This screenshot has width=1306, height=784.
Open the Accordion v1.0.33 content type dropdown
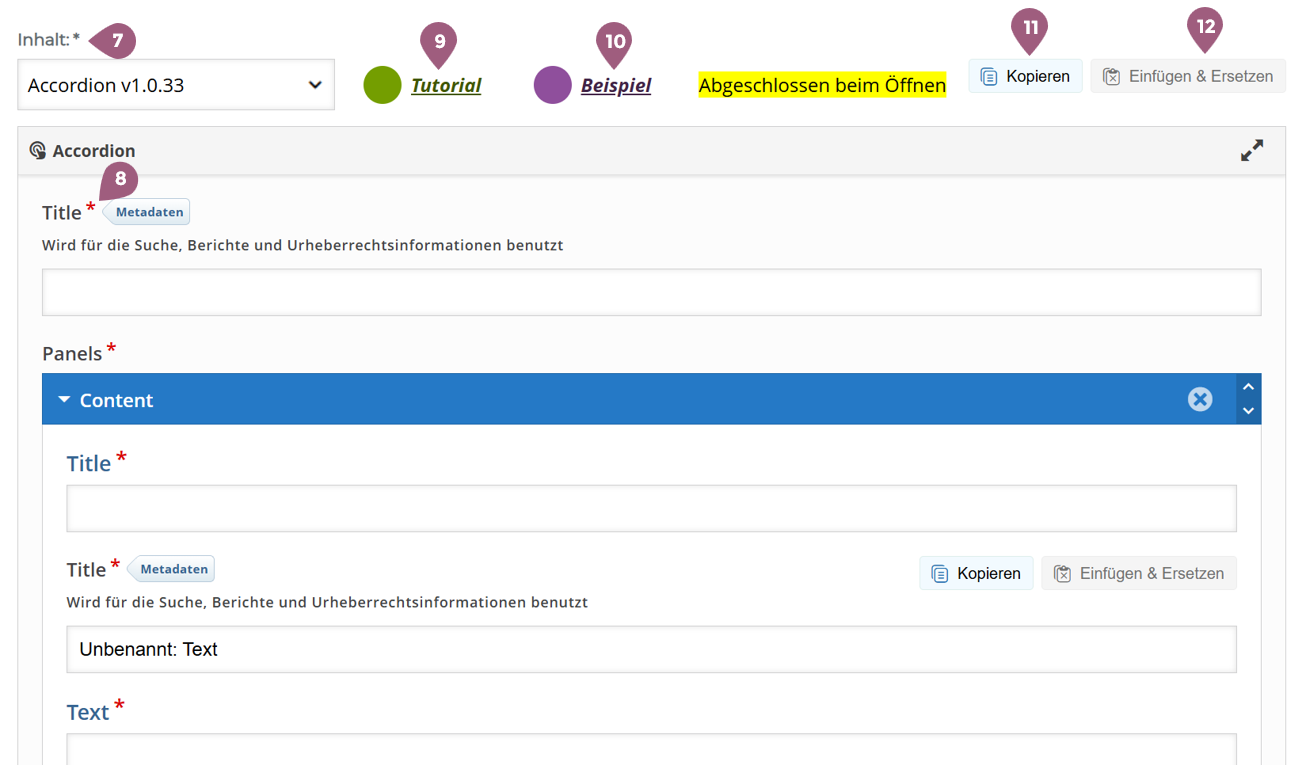[x=176, y=85]
